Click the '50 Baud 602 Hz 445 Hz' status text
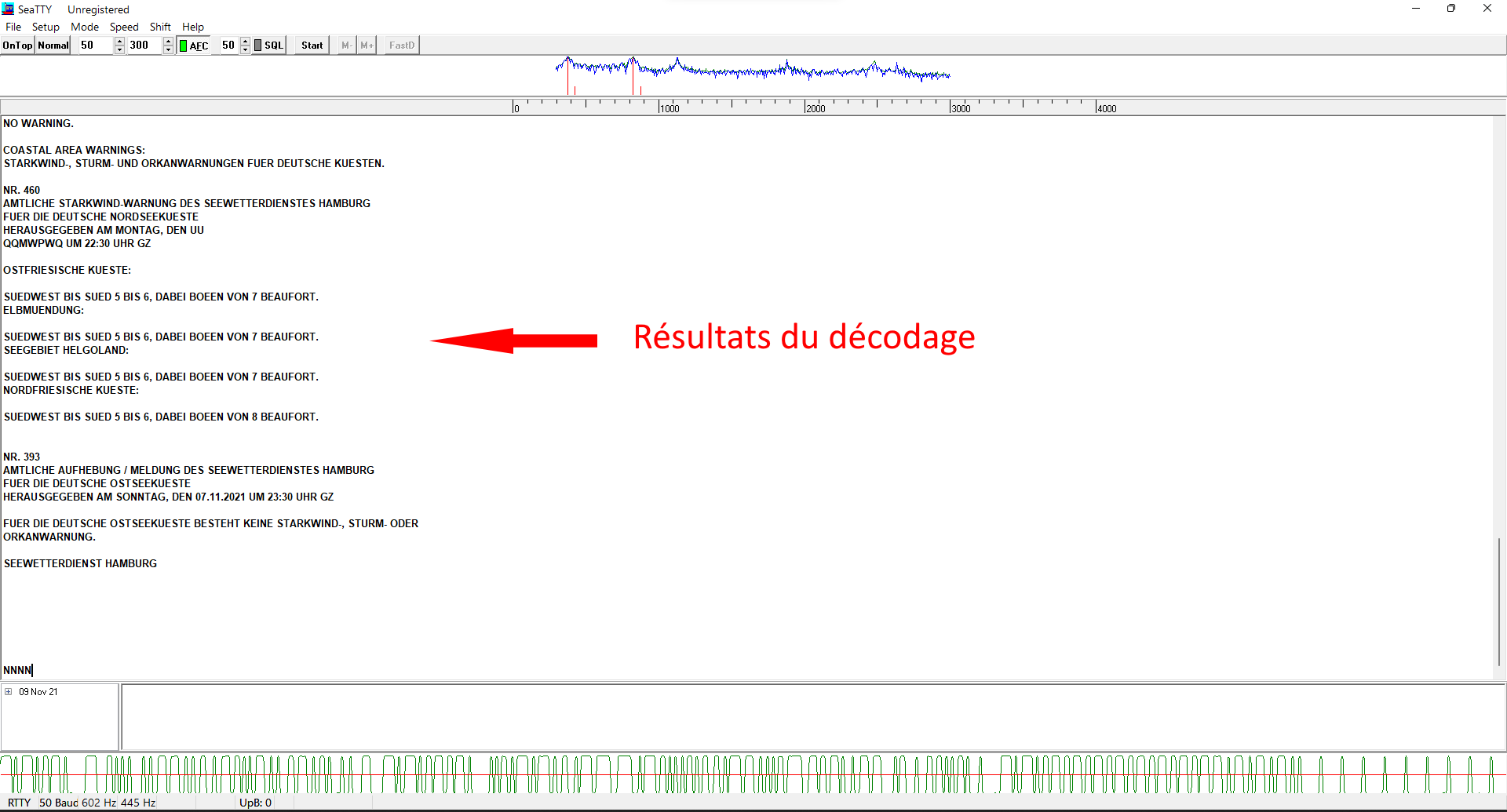The width and height of the screenshot is (1507, 812). [x=97, y=803]
